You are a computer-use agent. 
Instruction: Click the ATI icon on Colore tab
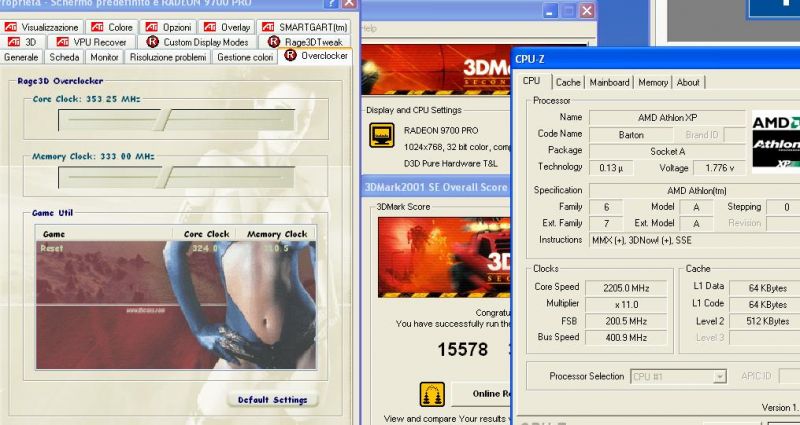(97, 27)
